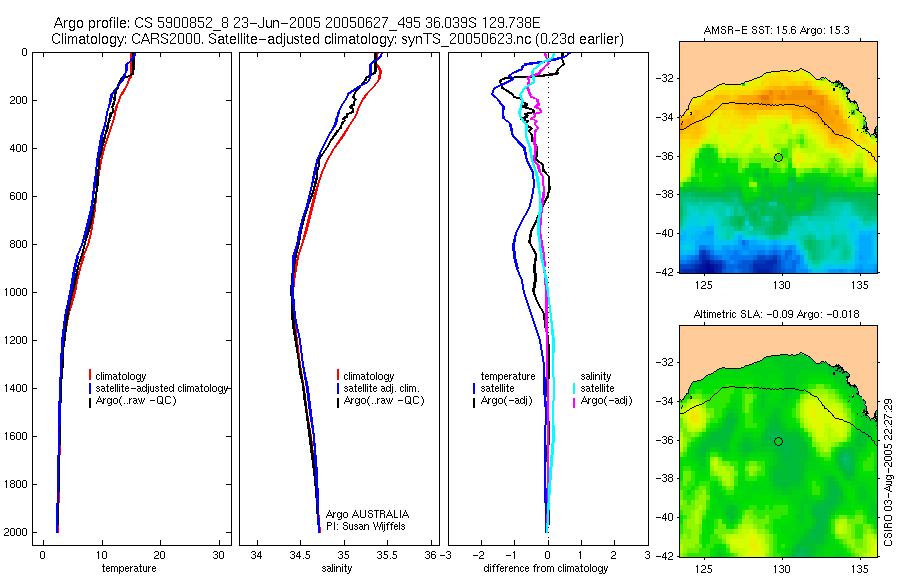
Task: Click the Altimetric SLA map title
Action: [x=777, y=314]
